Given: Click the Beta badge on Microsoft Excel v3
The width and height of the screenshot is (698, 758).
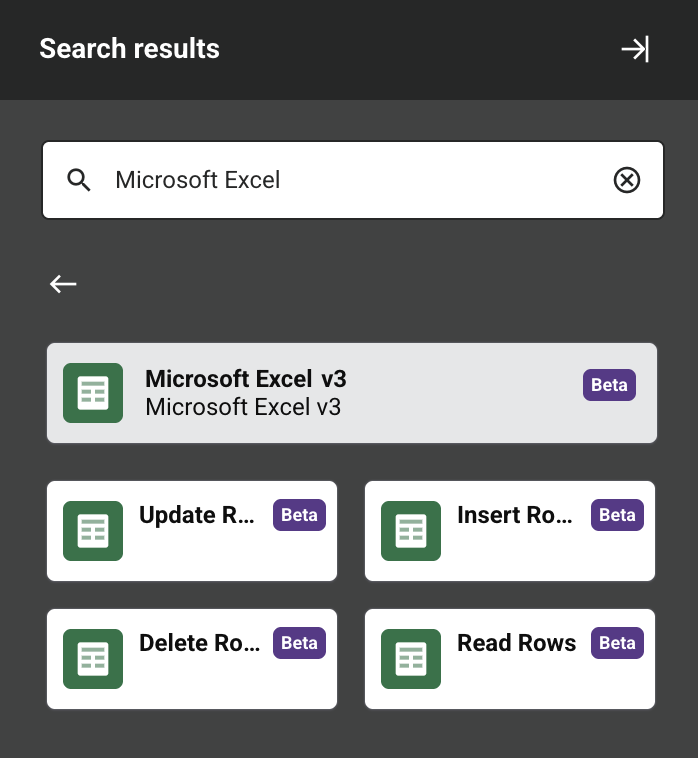Looking at the screenshot, I should click(x=609, y=385).
